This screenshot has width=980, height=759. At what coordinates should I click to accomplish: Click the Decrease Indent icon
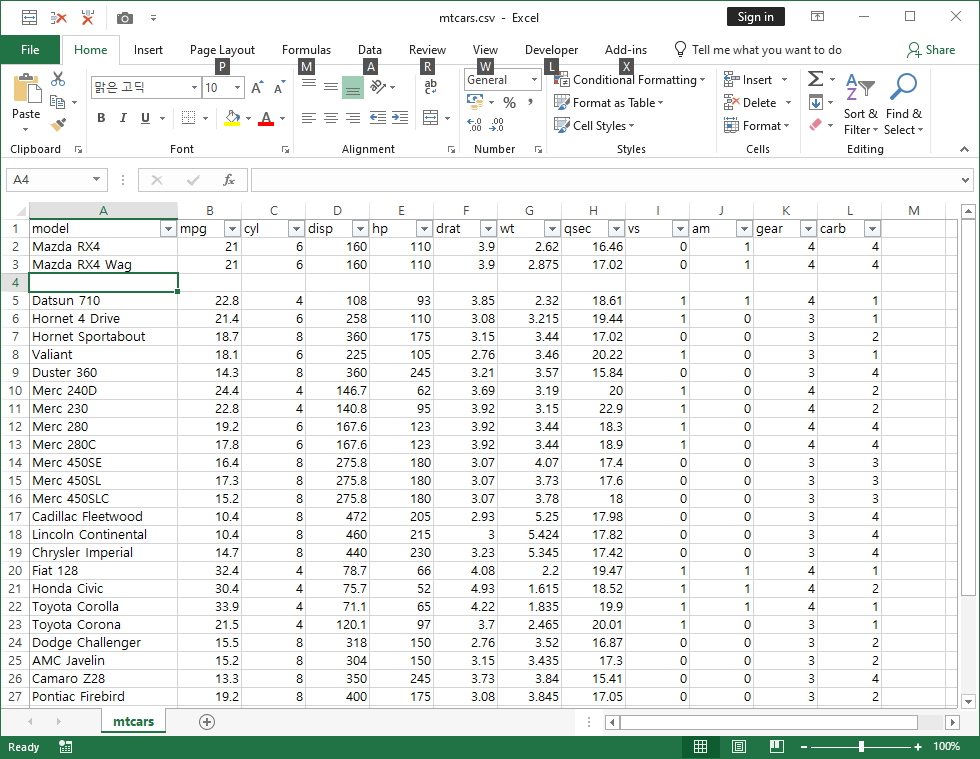point(378,118)
